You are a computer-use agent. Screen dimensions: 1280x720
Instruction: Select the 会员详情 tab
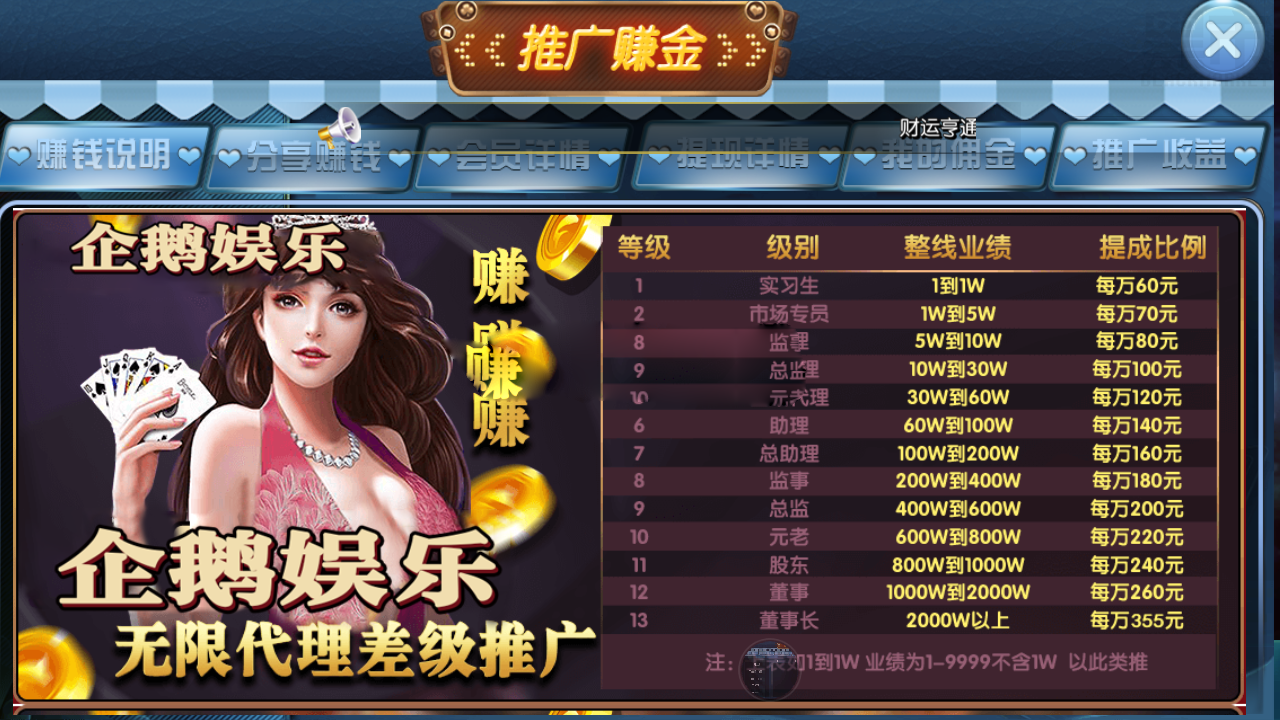click(523, 157)
